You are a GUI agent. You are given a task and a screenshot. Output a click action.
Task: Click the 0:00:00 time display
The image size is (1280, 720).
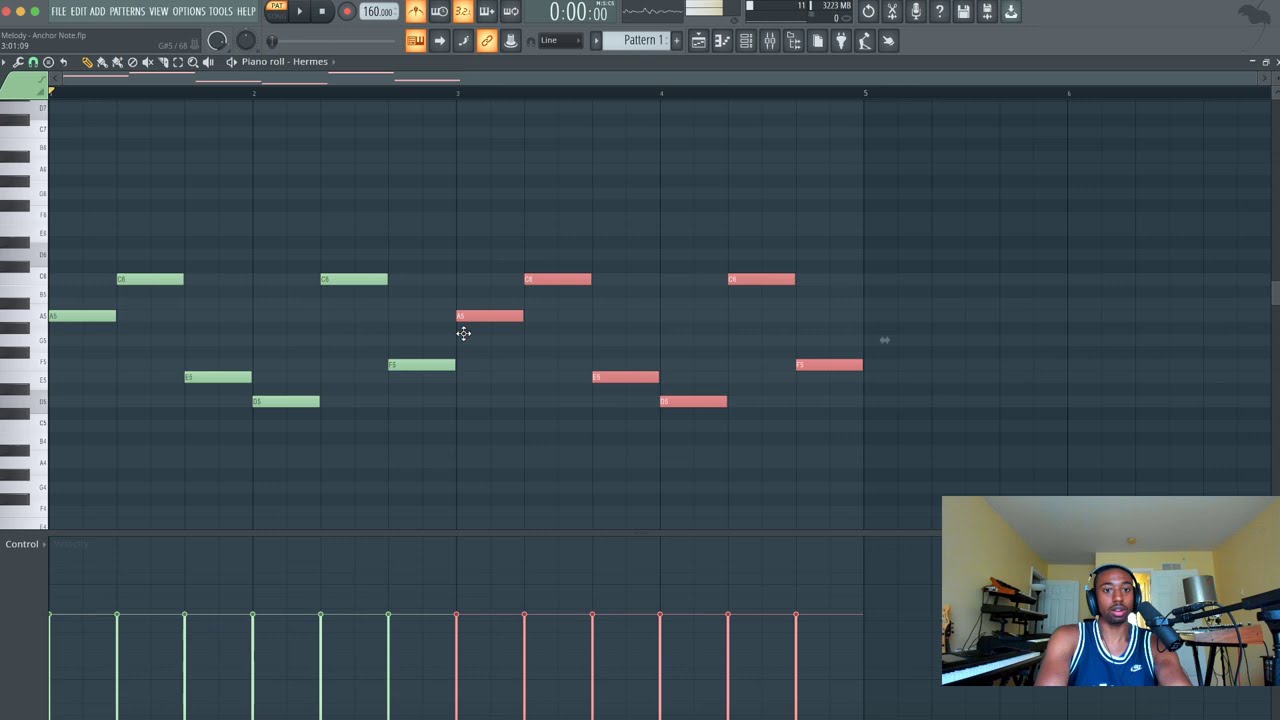[578, 12]
